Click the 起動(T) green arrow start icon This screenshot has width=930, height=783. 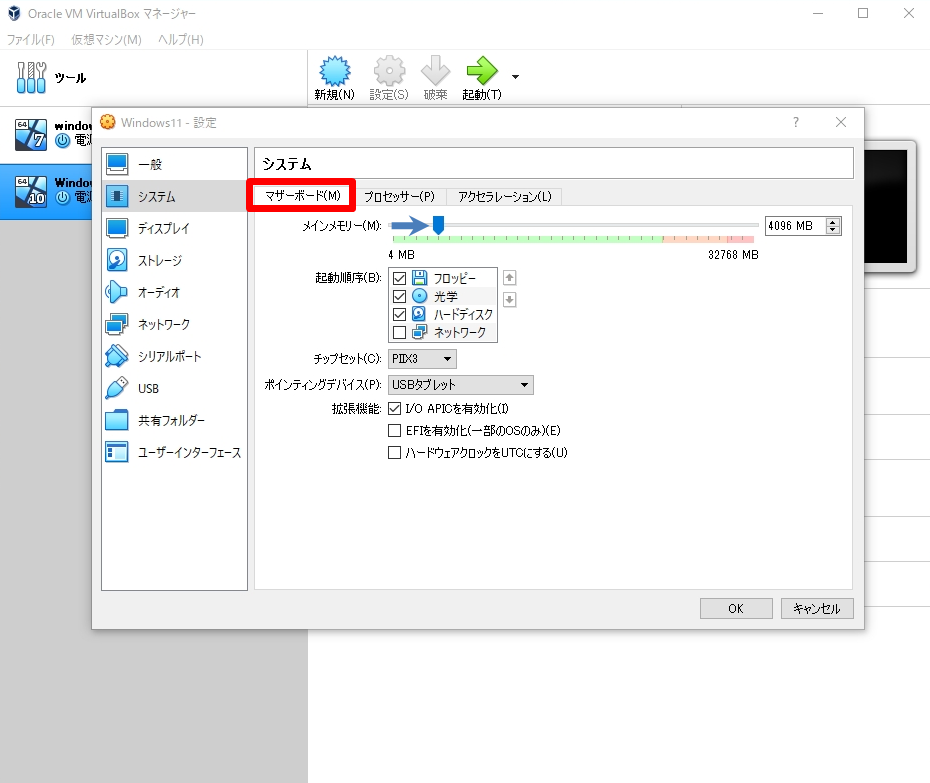pos(482,71)
